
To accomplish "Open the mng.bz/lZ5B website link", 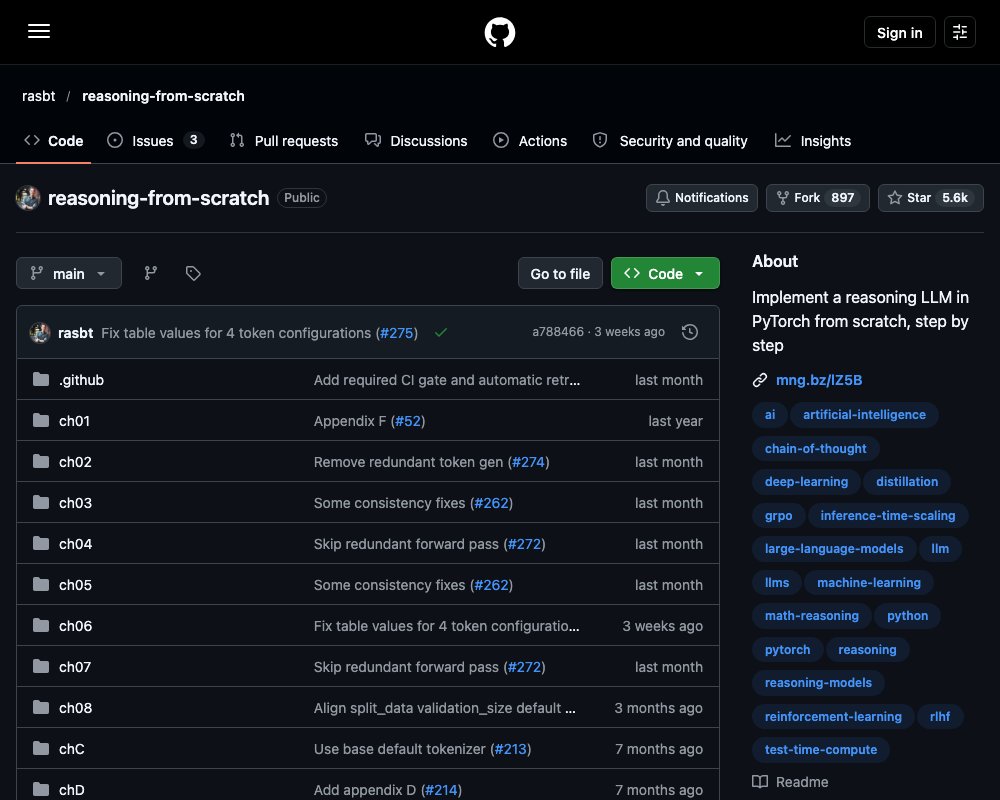I will 819,380.
